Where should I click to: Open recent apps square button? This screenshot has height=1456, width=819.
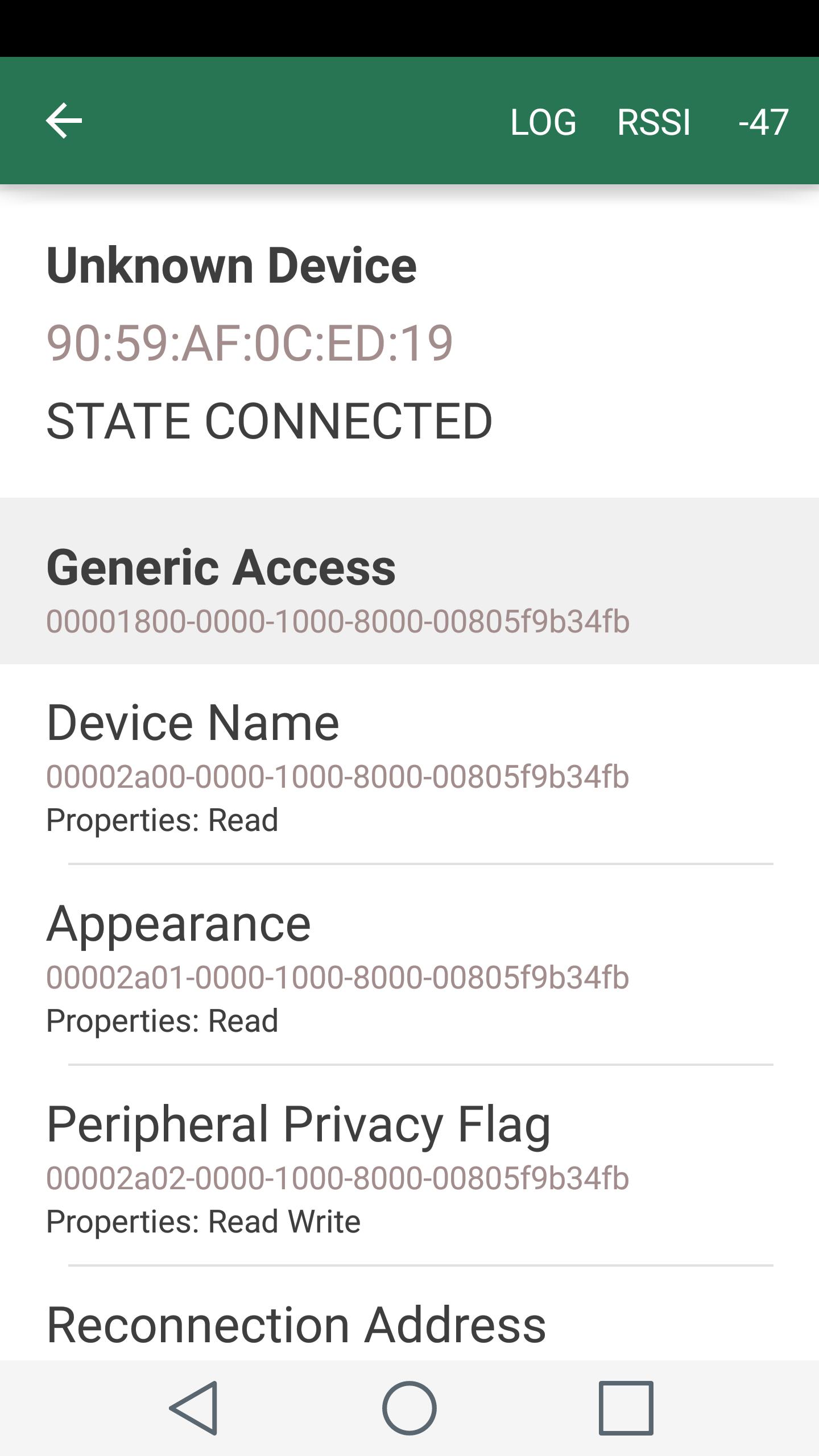point(626,1408)
